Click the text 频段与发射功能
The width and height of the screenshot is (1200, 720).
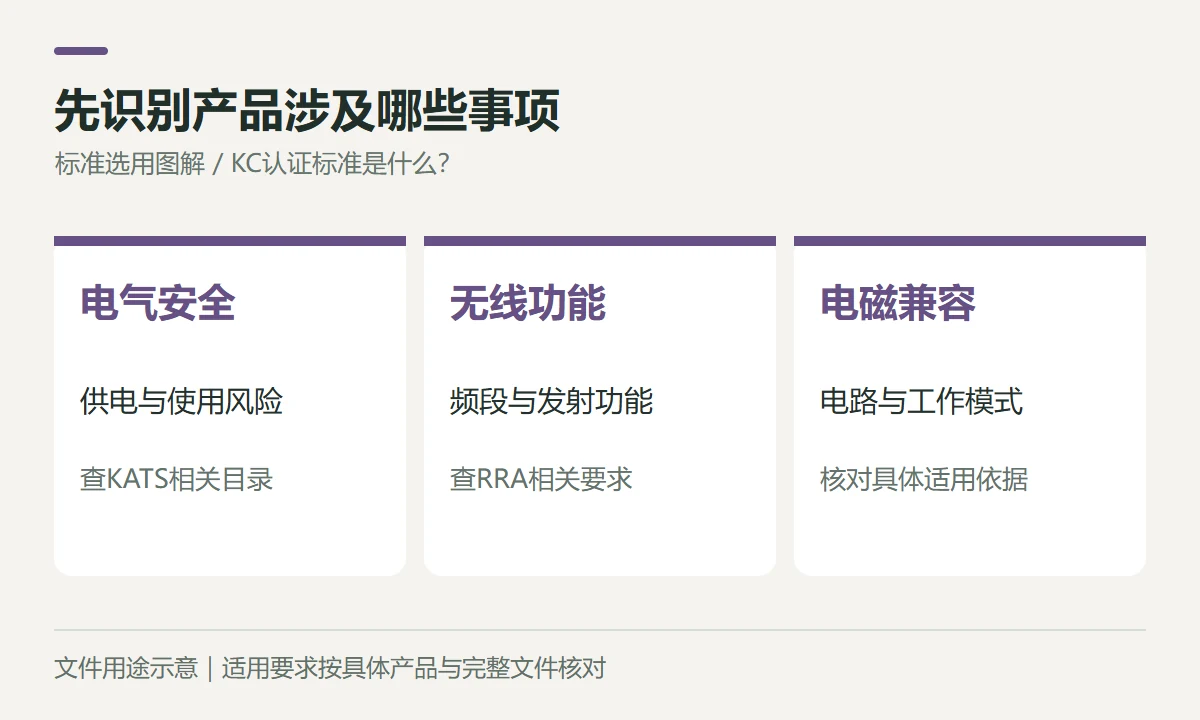(552, 402)
